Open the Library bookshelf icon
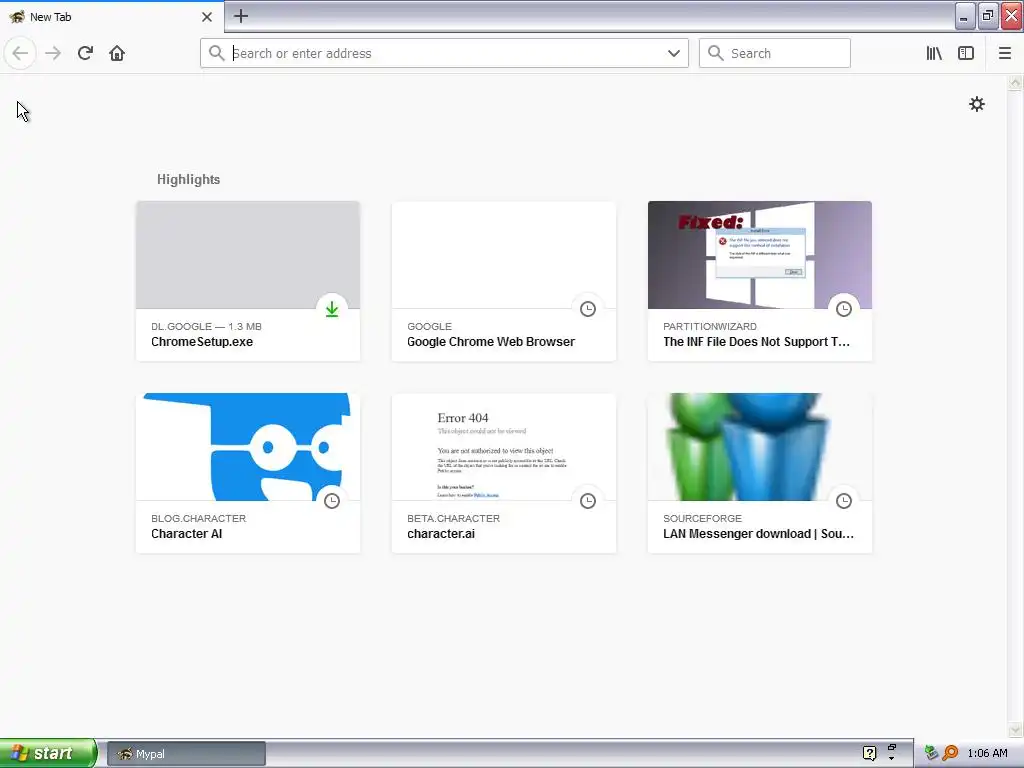This screenshot has height=768, width=1024. 934,53
